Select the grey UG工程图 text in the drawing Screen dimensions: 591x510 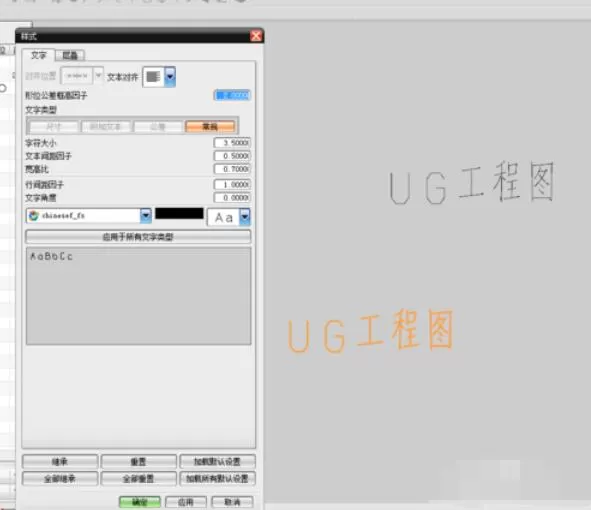[x=472, y=183]
